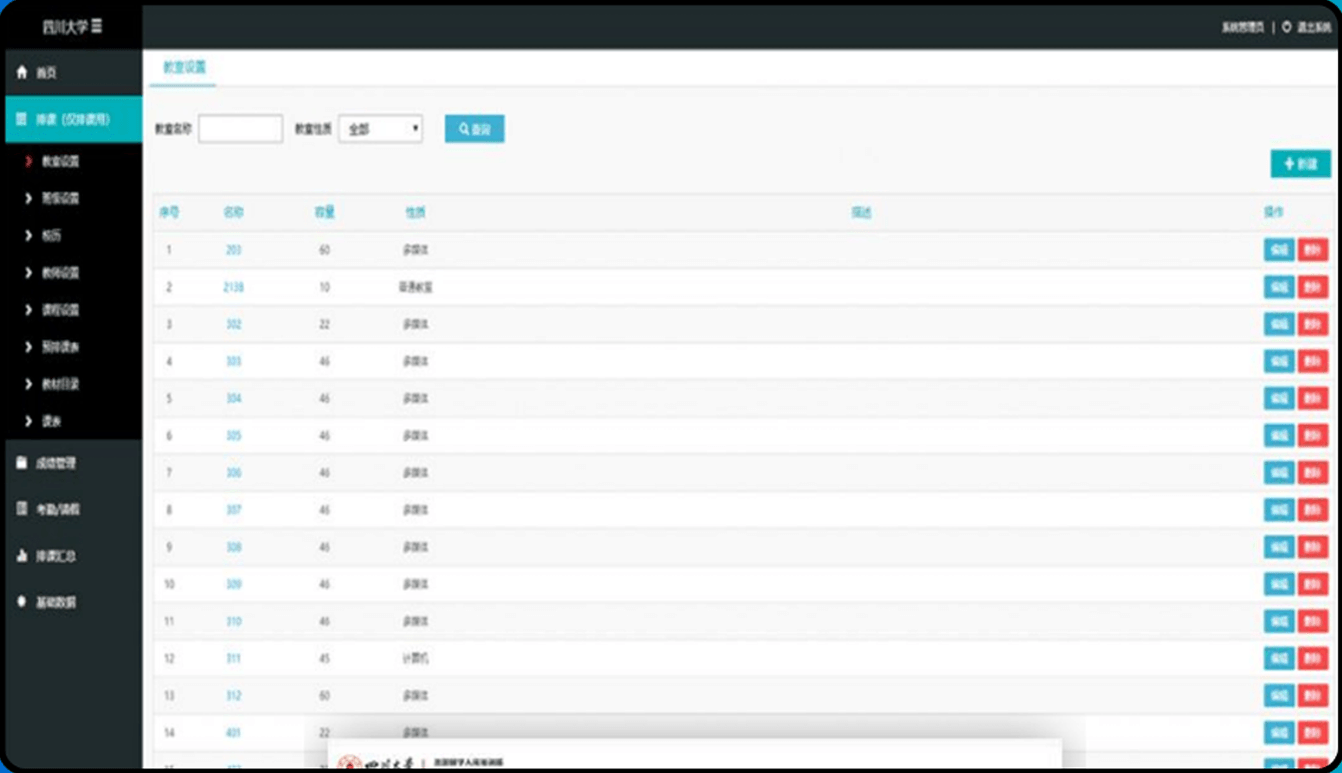Click the 容量 column header
1342x773 pixels.
324,212
